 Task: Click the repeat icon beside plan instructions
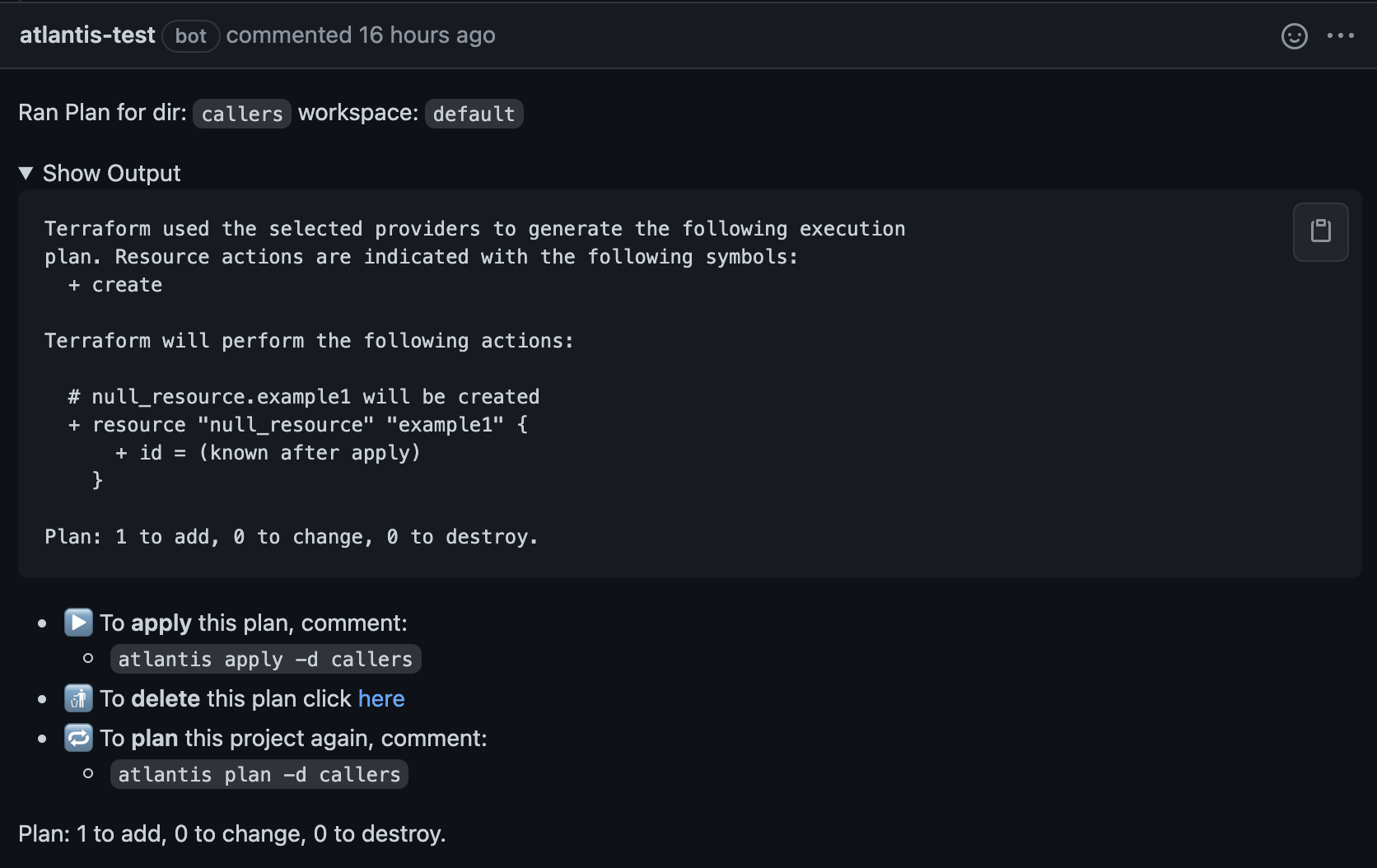pos(78,738)
